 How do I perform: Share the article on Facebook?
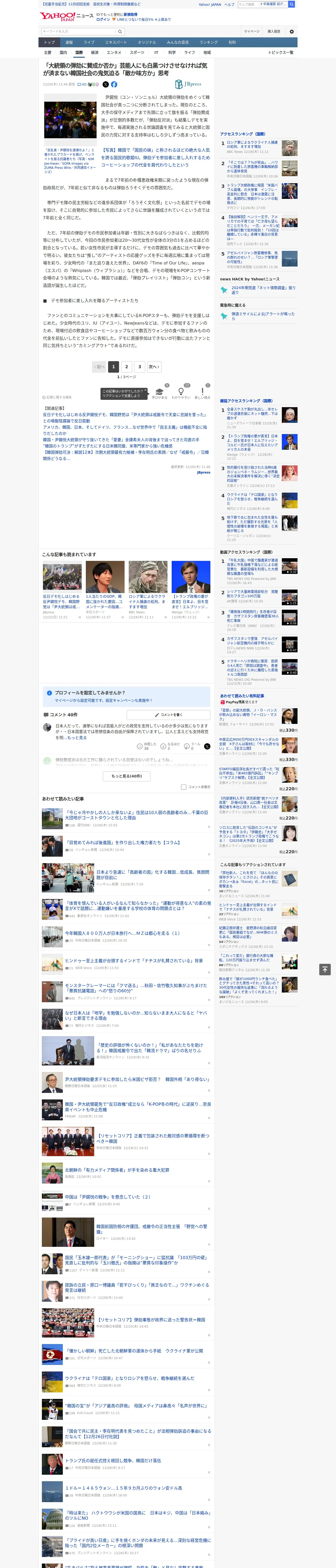114,85
